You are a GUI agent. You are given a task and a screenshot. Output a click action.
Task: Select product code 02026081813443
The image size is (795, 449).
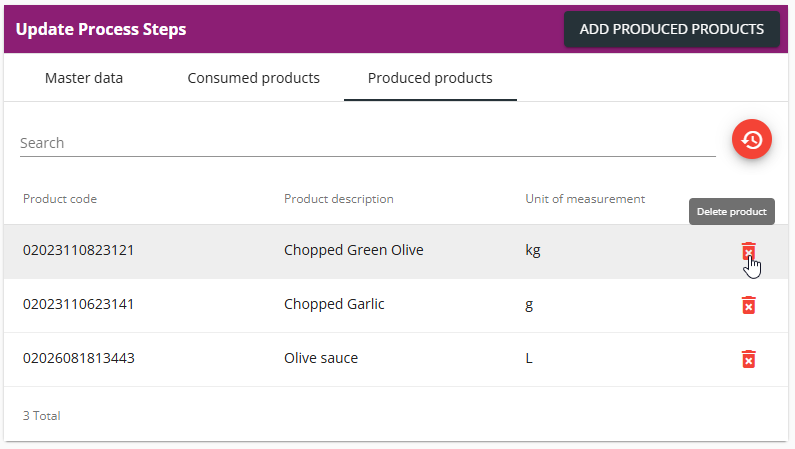pyautogui.click(x=79, y=358)
